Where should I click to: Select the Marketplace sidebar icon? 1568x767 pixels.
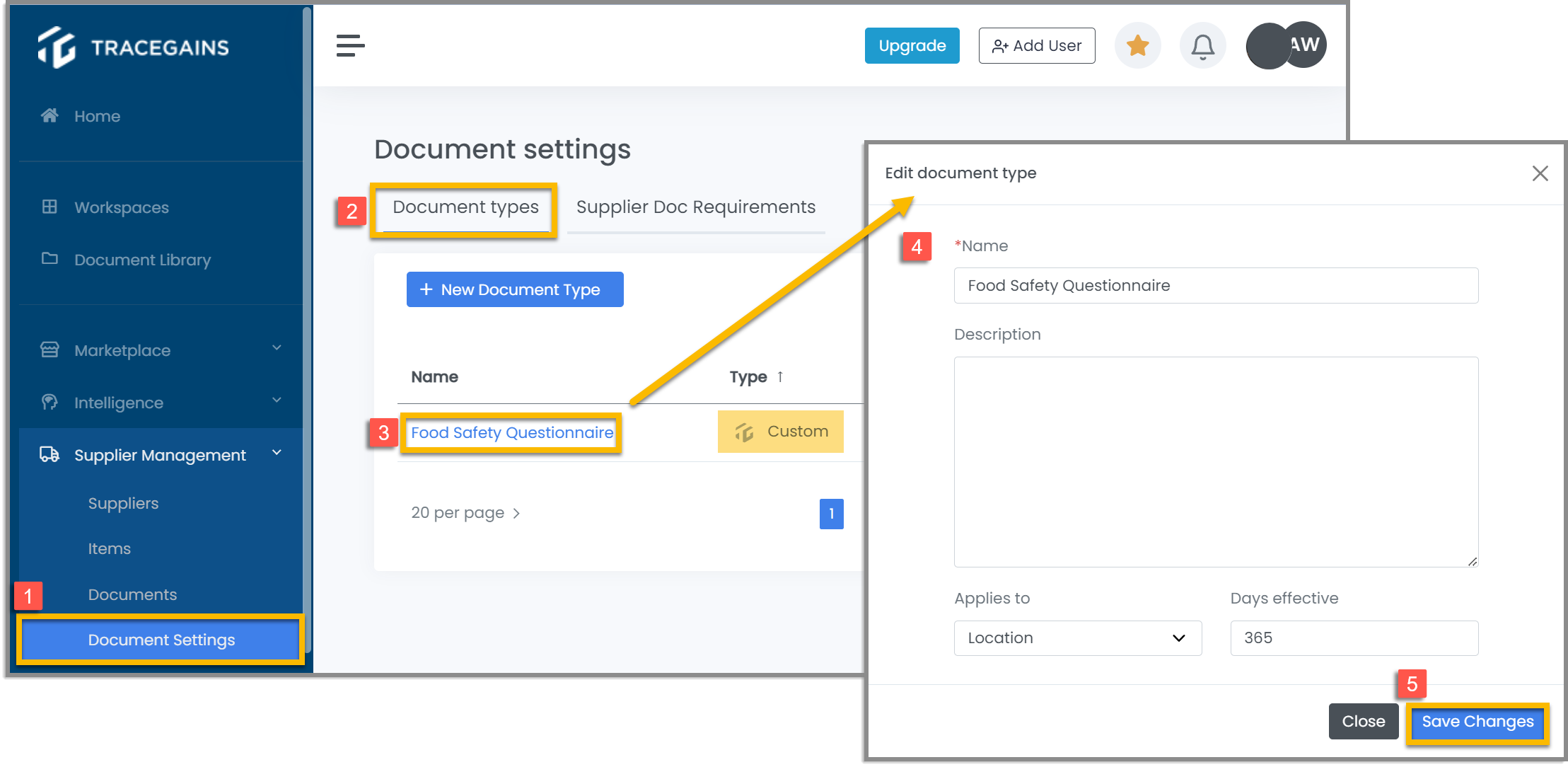tap(49, 349)
